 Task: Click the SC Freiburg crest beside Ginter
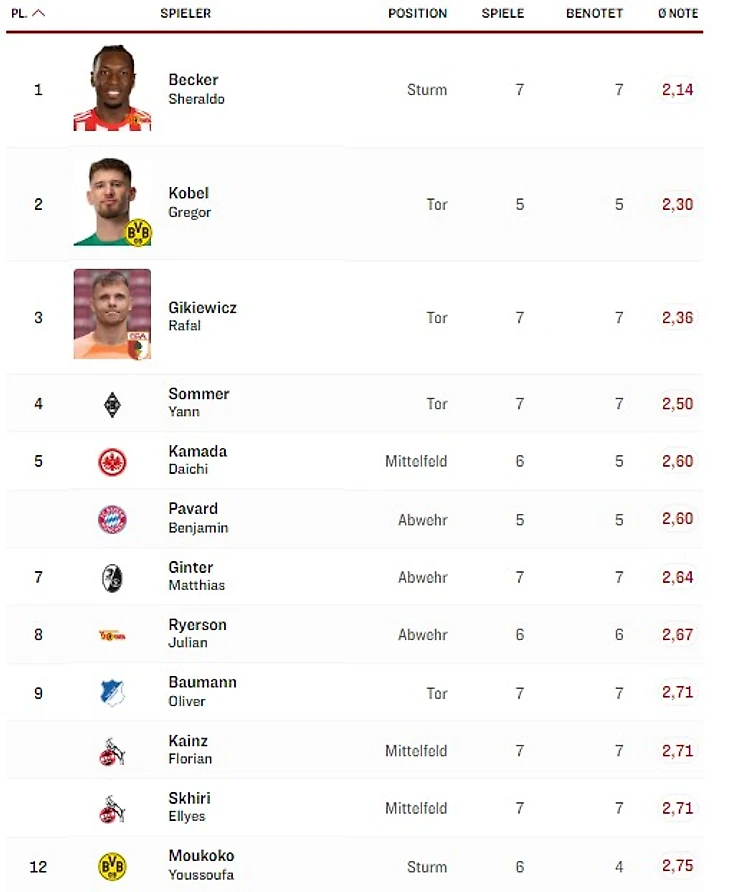tap(112, 577)
